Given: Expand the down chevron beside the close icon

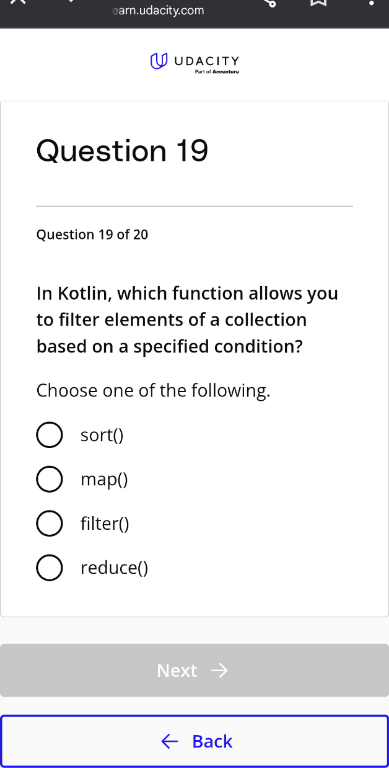Looking at the screenshot, I should pos(72,1).
